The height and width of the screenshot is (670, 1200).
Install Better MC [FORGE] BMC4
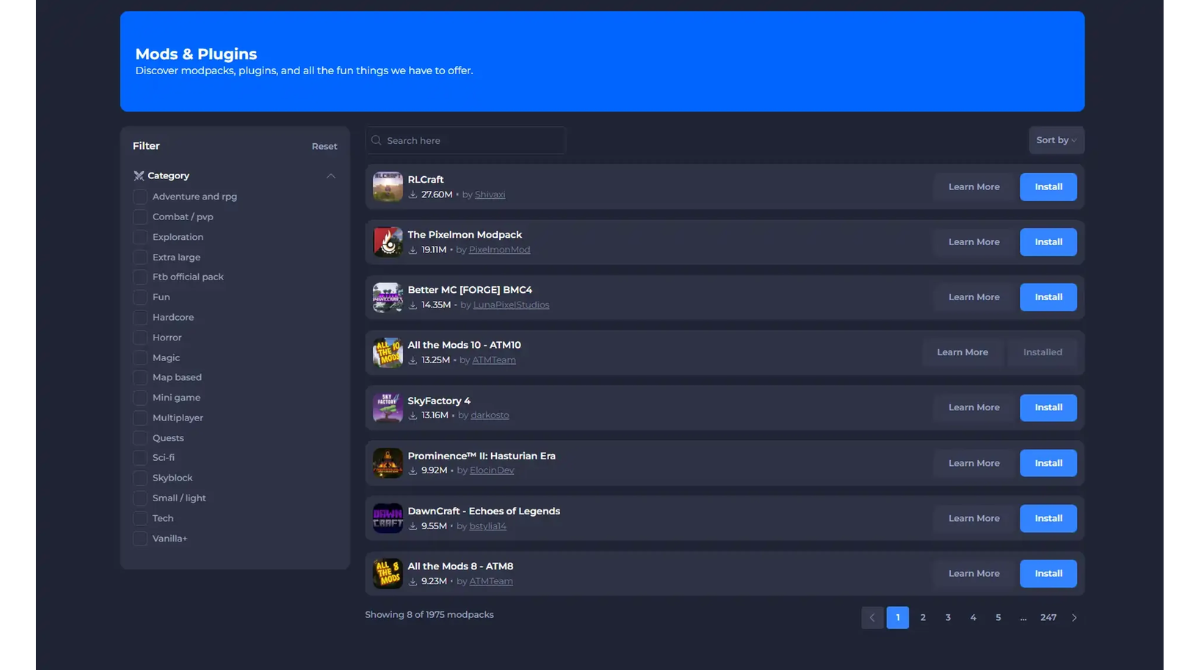[1048, 297]
